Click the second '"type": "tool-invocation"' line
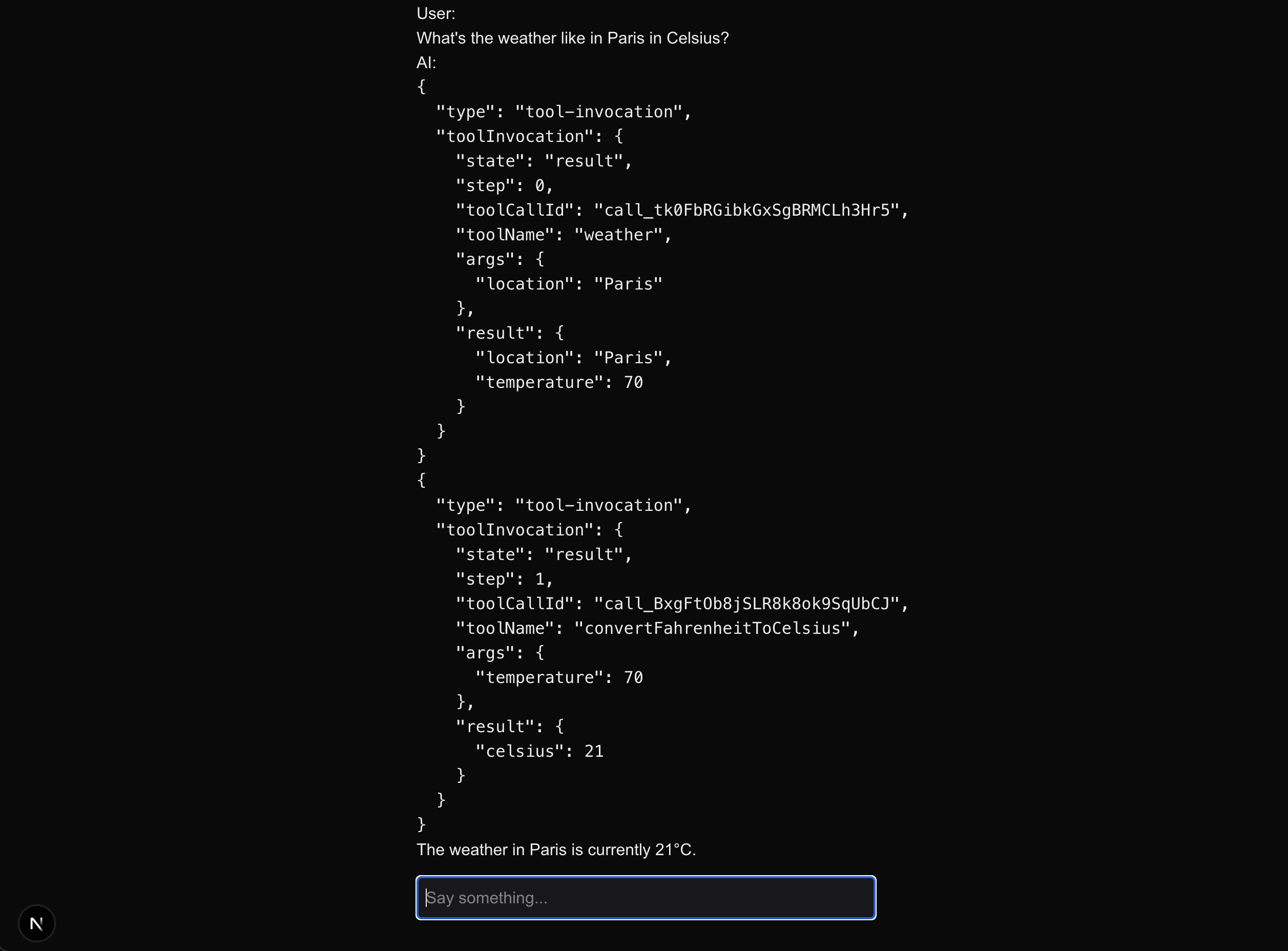 click(x=564, y=505)
